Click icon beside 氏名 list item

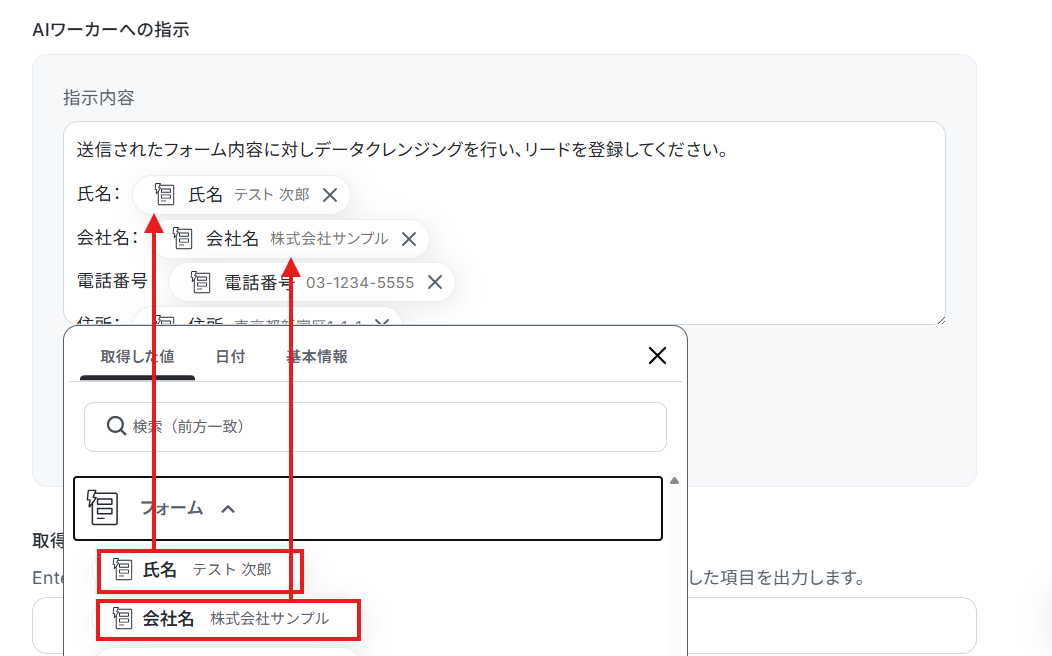point(122,569)
